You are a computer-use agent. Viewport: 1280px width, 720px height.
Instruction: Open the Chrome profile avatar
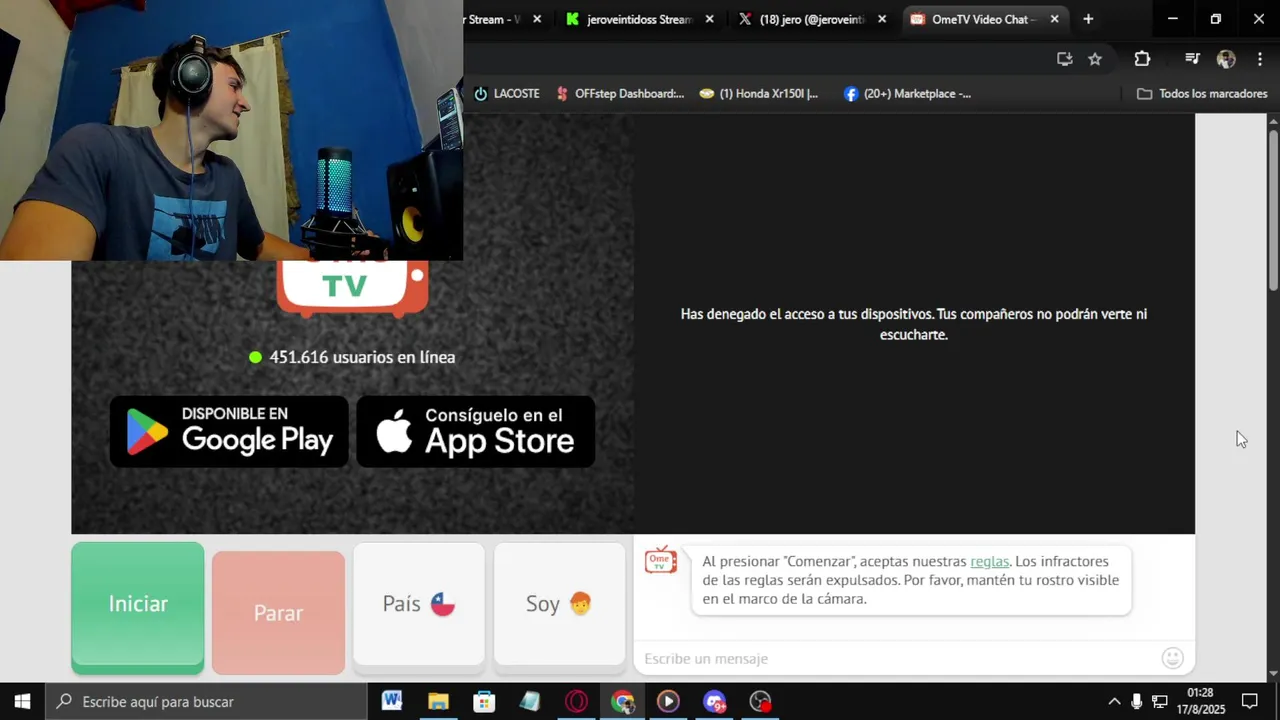click(1226, 59)
